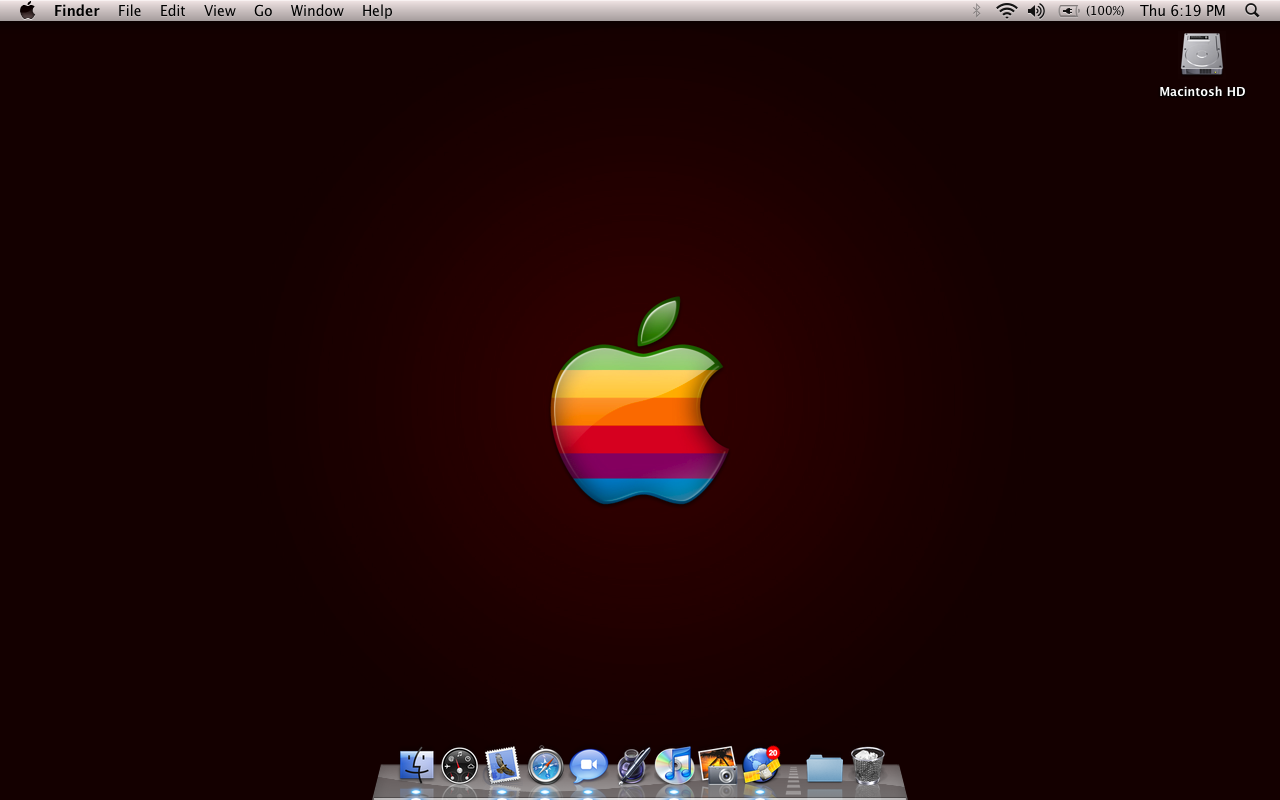The width and height of the screenshot is (1280, 800).
Task: Click the Macintosh HD label text
Action: point(1202,92)
